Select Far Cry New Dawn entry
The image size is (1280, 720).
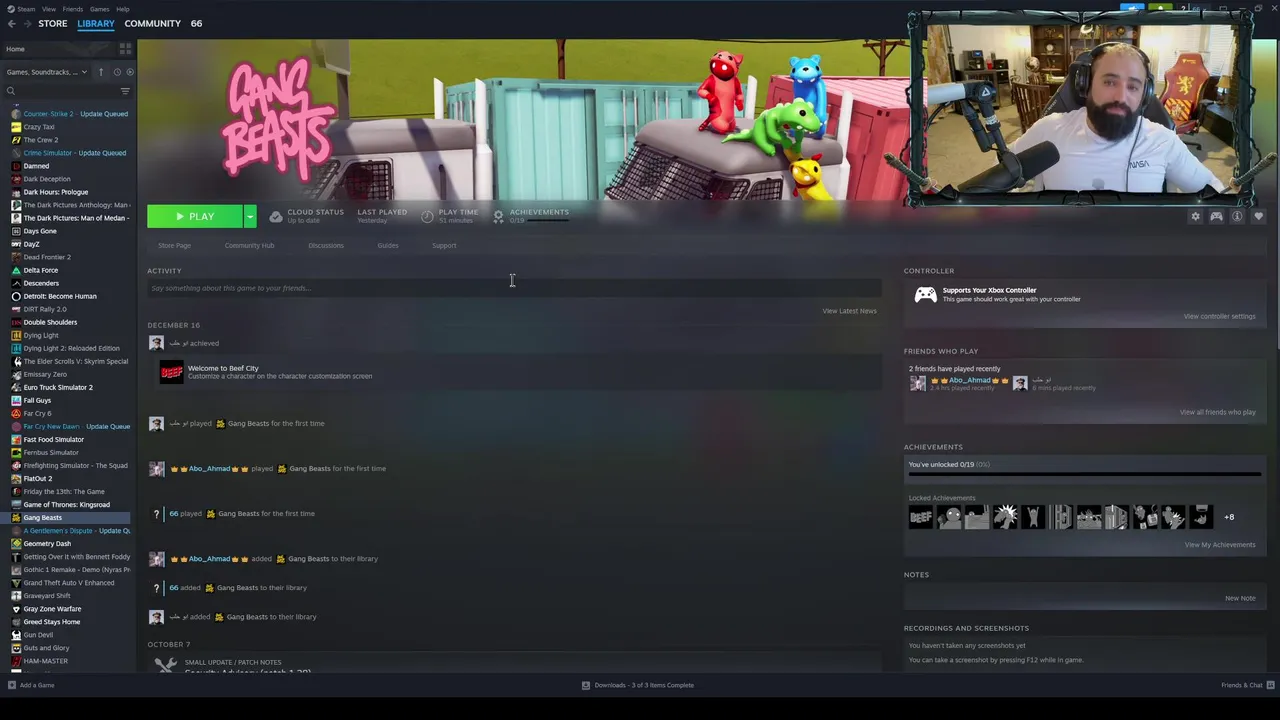[76, 426]
